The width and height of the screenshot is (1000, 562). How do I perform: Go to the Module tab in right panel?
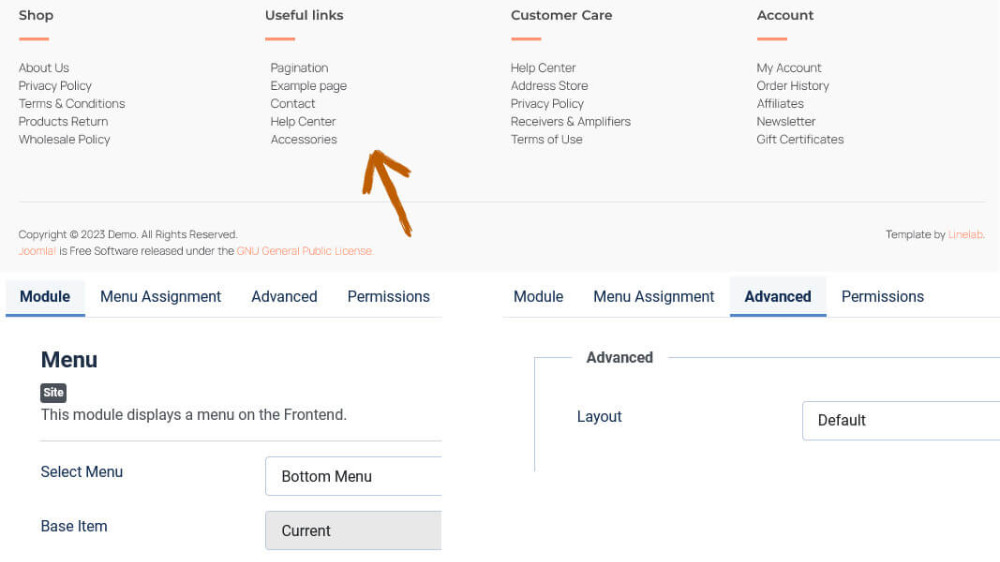tap(538, 296)
